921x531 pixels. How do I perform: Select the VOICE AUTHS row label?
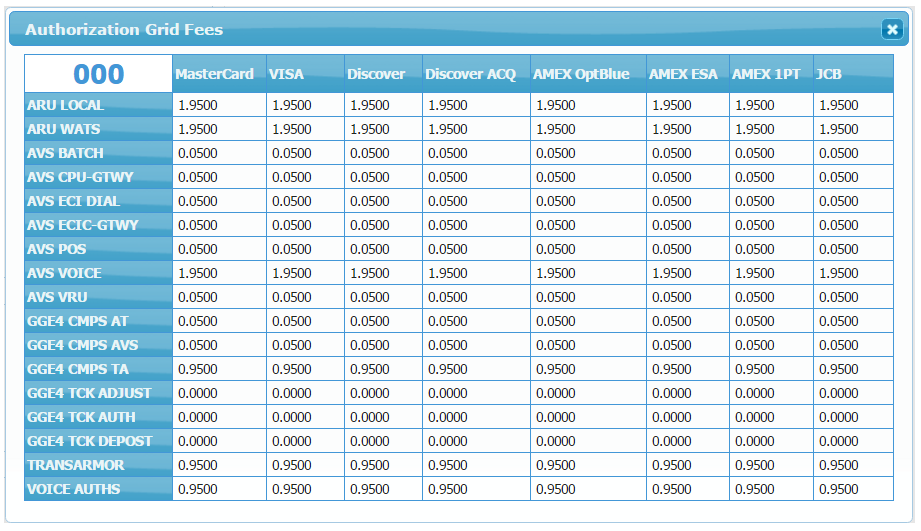(x=99, y=489)
